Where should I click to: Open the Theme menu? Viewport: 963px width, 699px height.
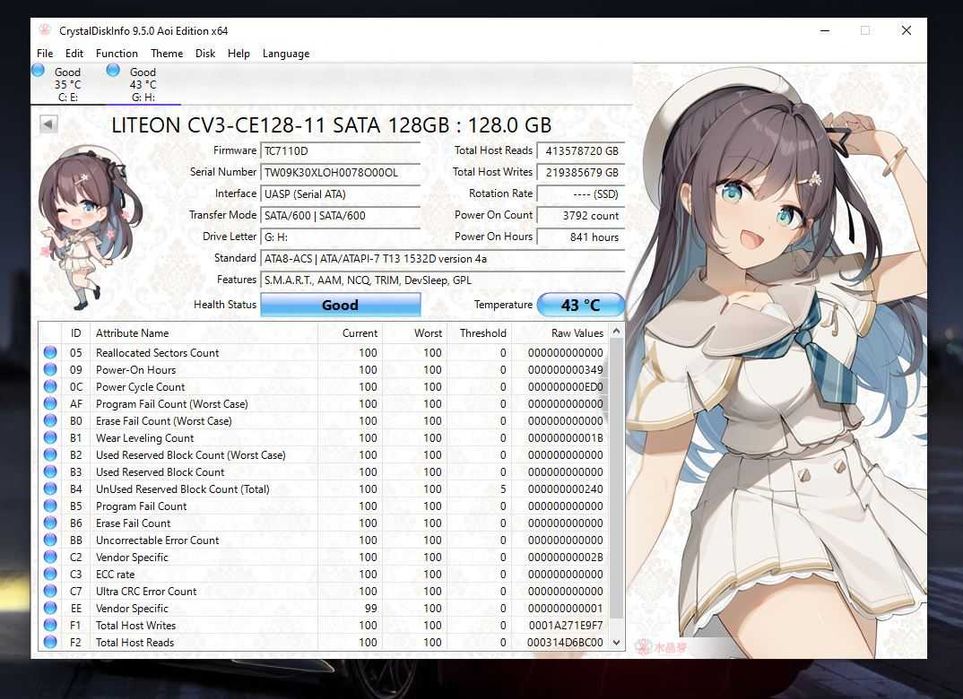(167, 53)
